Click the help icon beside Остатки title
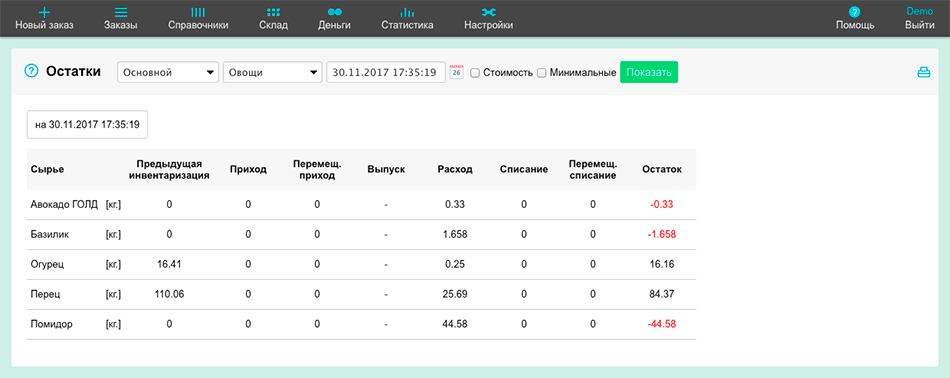The width and height of the screenshot is (950, 378). coord(31,71)
